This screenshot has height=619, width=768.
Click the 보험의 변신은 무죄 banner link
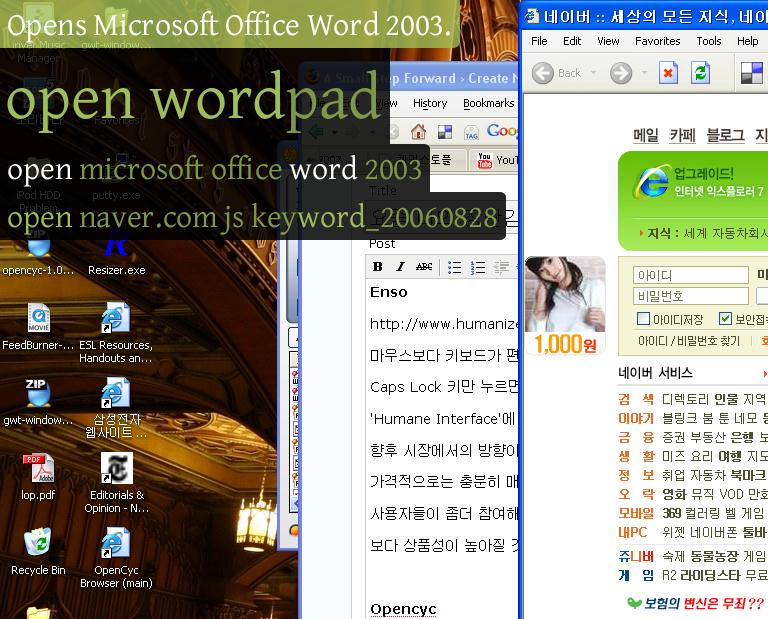pos(696,603)
